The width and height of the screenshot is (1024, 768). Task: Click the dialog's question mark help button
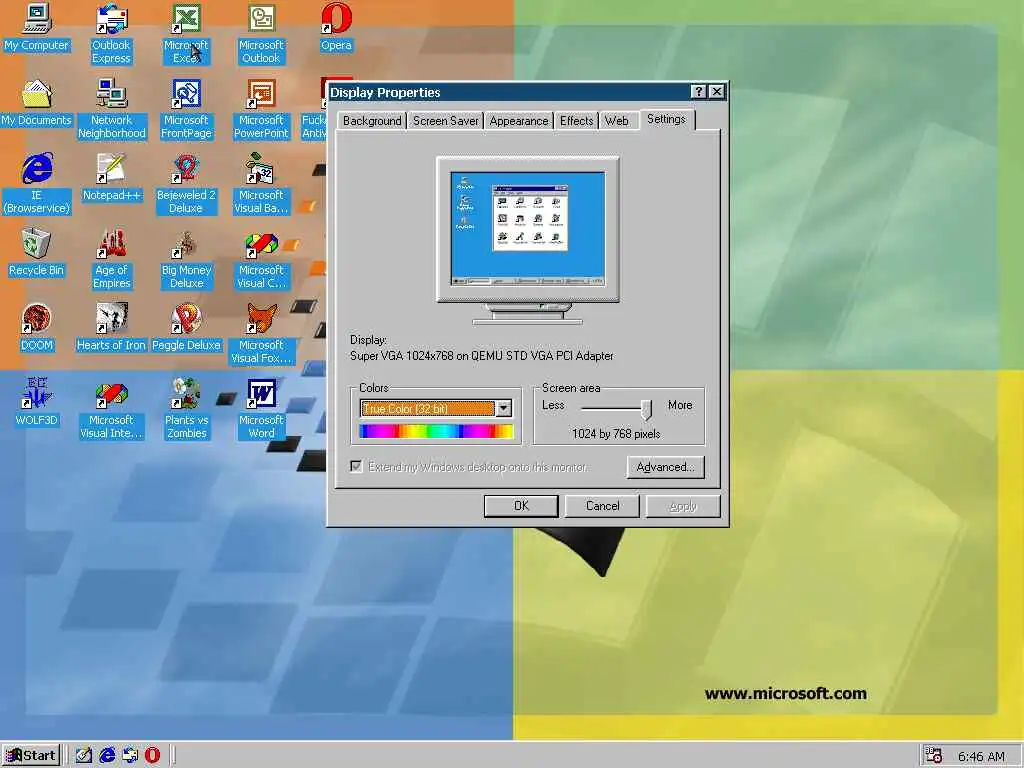[699, 91]
